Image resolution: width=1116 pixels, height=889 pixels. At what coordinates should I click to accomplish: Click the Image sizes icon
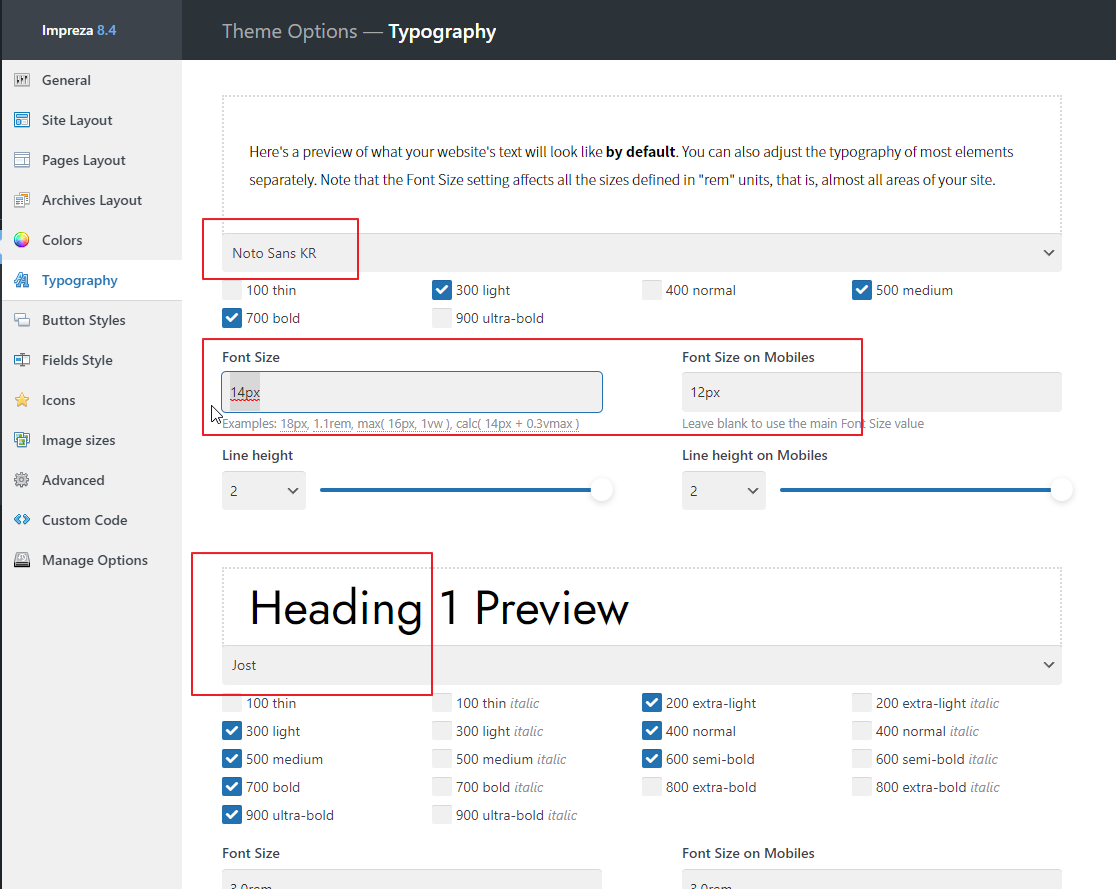pos(22,440)
